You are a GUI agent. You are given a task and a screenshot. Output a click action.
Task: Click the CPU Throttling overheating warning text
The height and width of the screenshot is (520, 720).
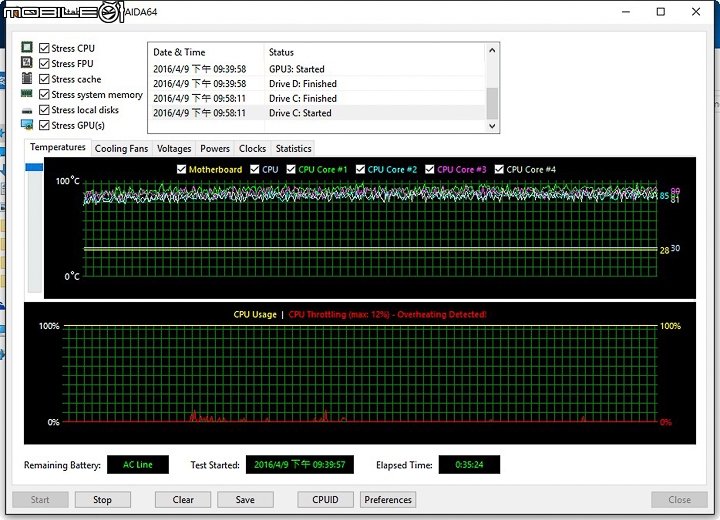(387, 315)
